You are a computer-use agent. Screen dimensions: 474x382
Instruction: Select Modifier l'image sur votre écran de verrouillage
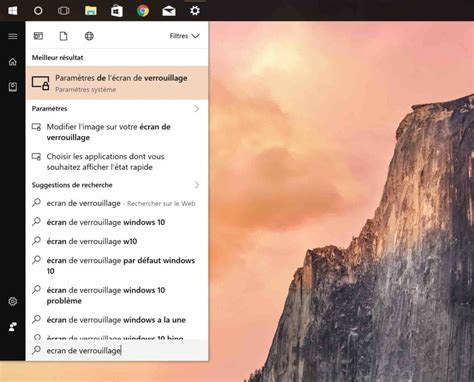point(117,132)
